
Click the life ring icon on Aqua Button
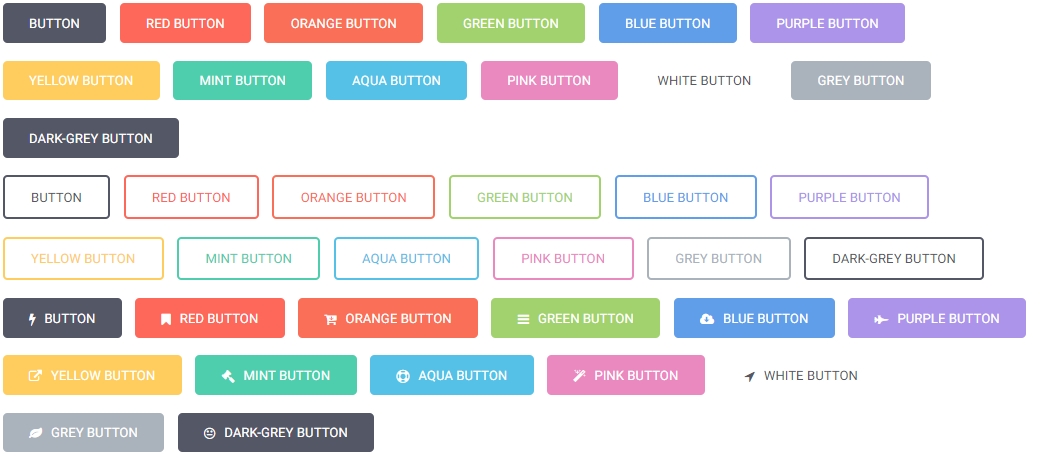coord(403,376)
